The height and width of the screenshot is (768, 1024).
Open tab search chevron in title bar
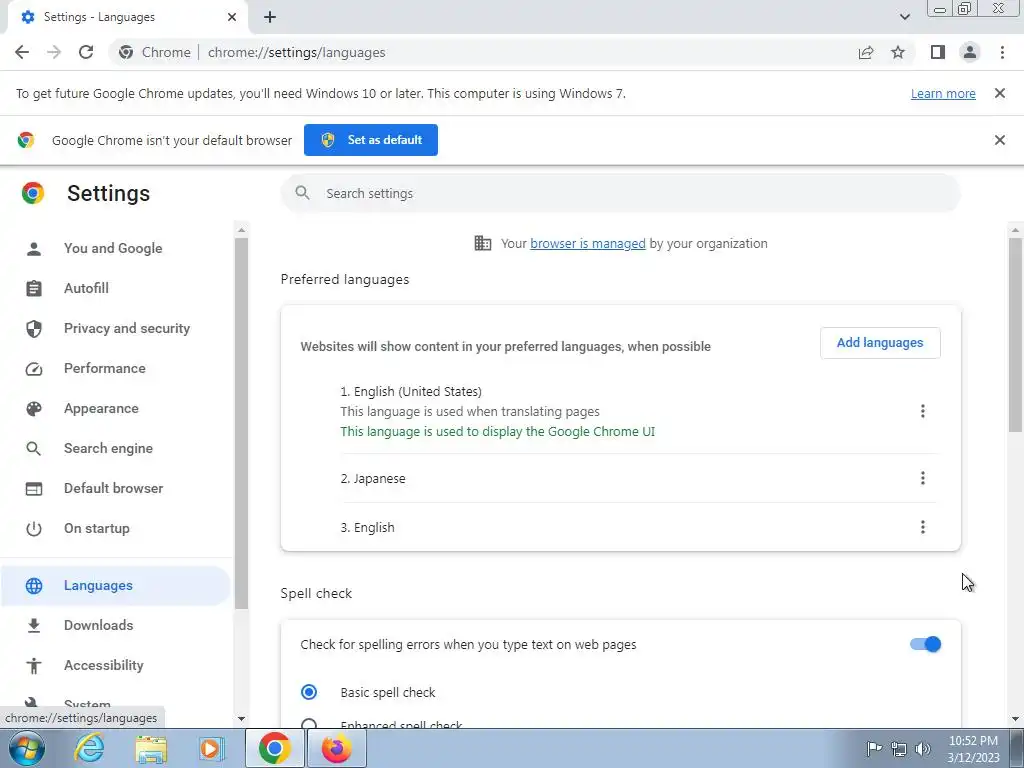[904, 17]
